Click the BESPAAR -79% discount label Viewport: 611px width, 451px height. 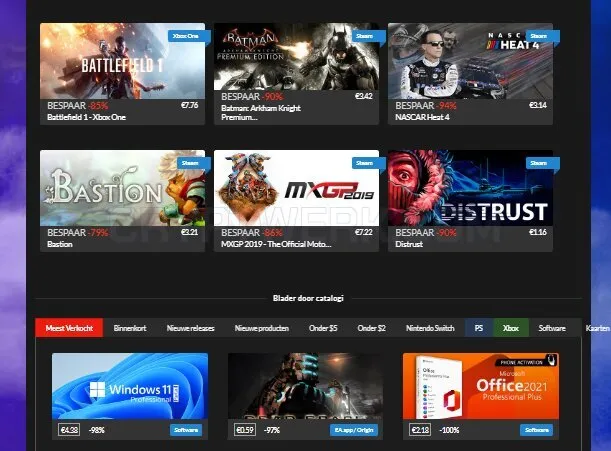(78, 233)
